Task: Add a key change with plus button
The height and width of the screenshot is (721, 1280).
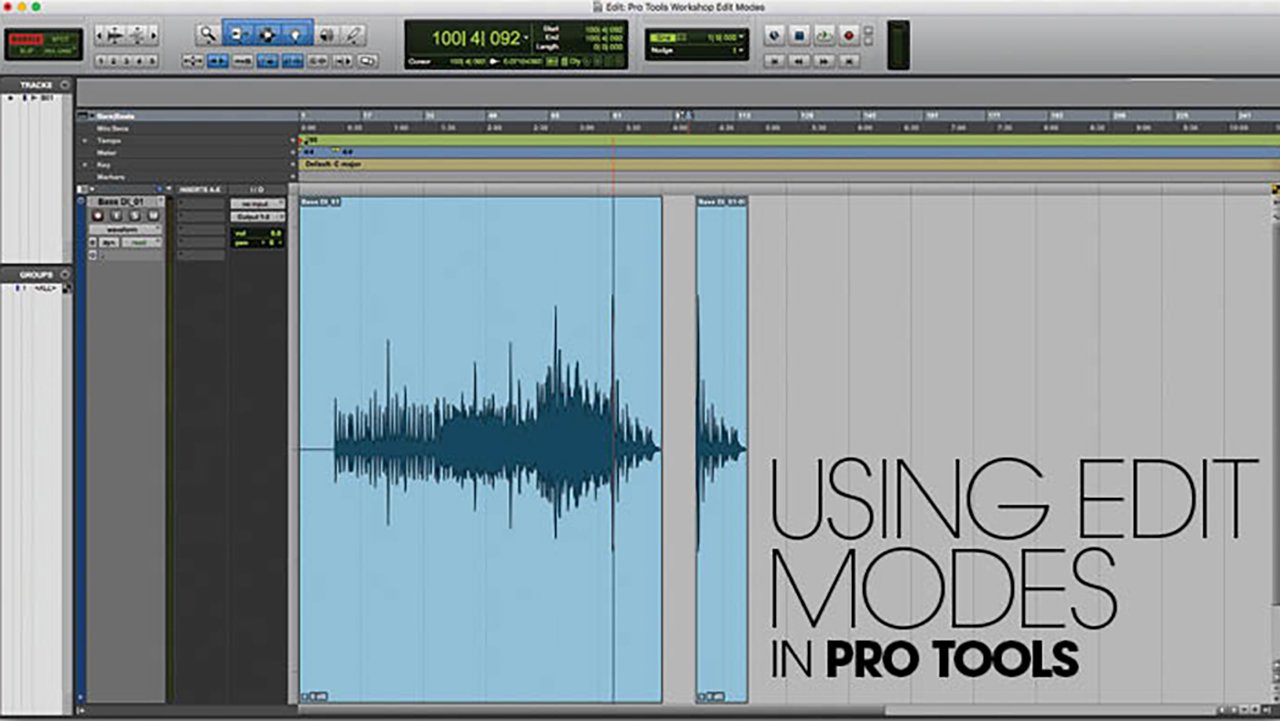Action: click(293, 165)
